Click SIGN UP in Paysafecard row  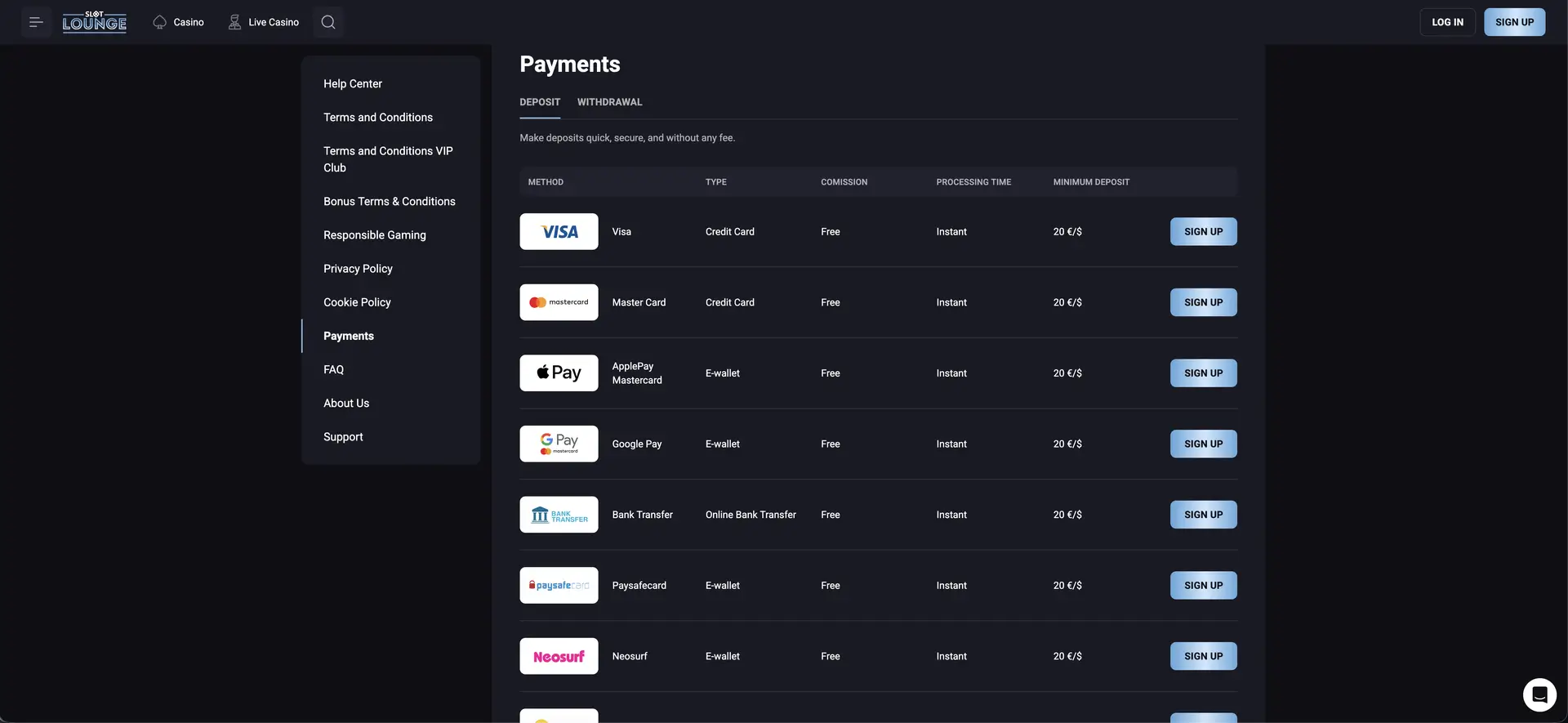point(1203,586)
